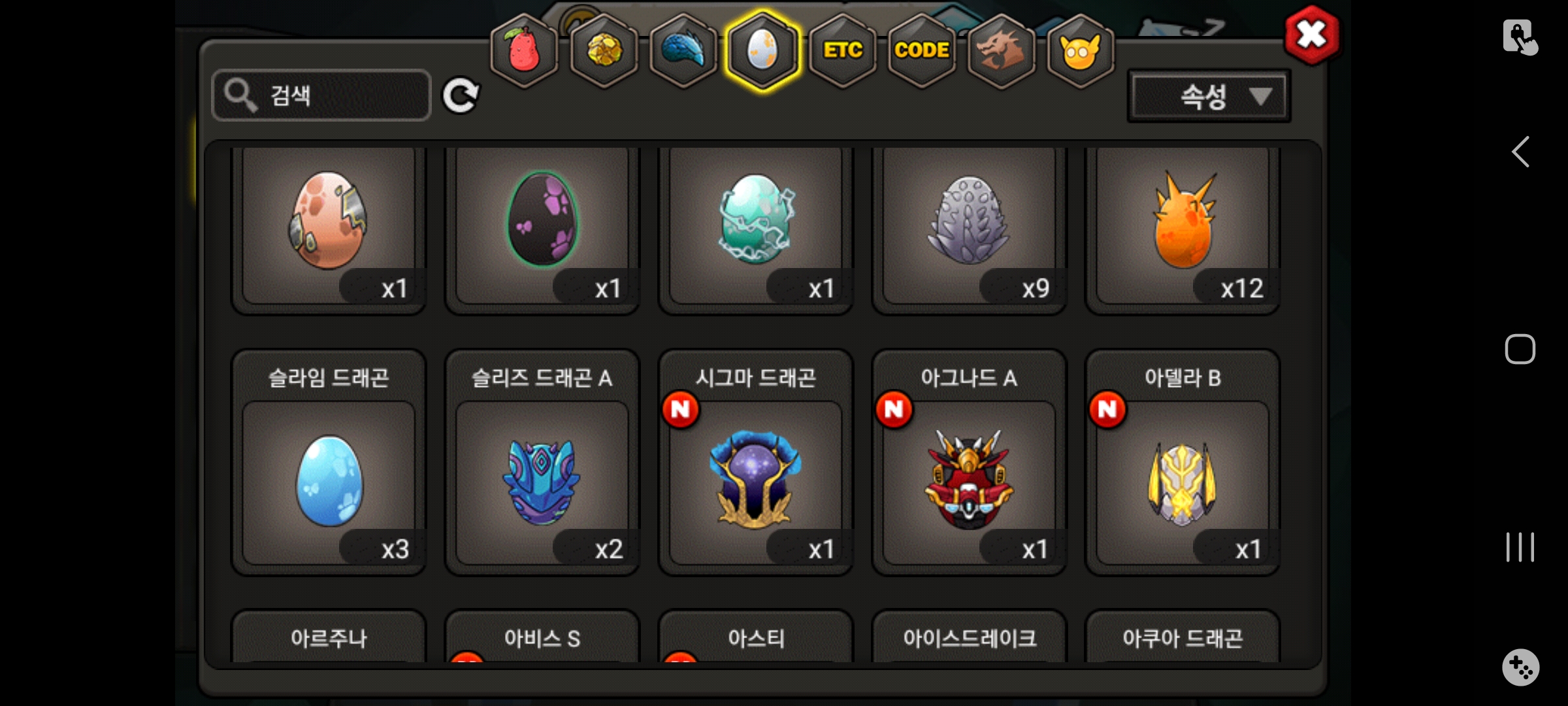Select the 슬라임 드래곤 blue egg
The height and width of the screenshot is (706, 1568).
(x=329, y=463)
